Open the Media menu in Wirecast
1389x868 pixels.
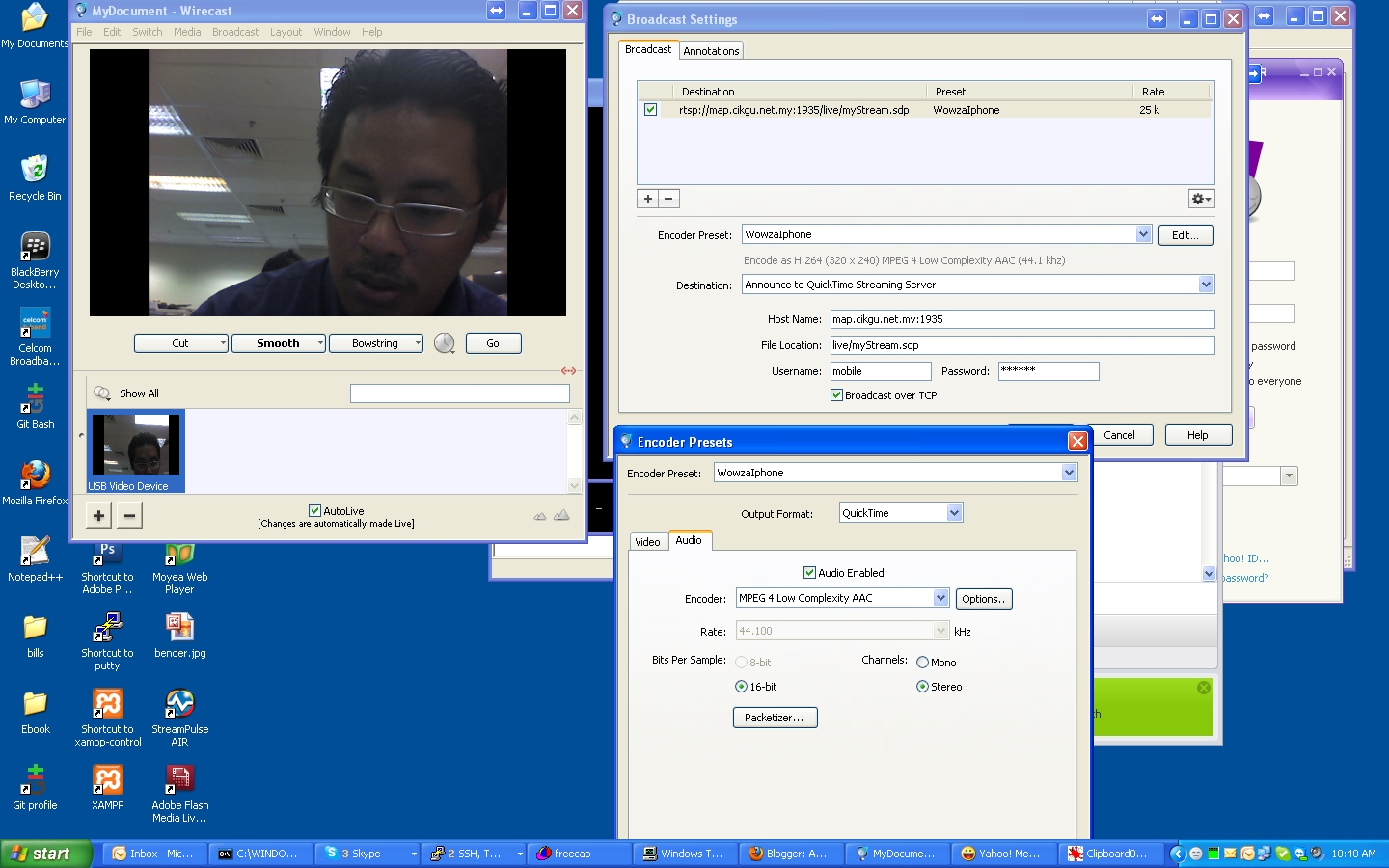click(187, 32)
